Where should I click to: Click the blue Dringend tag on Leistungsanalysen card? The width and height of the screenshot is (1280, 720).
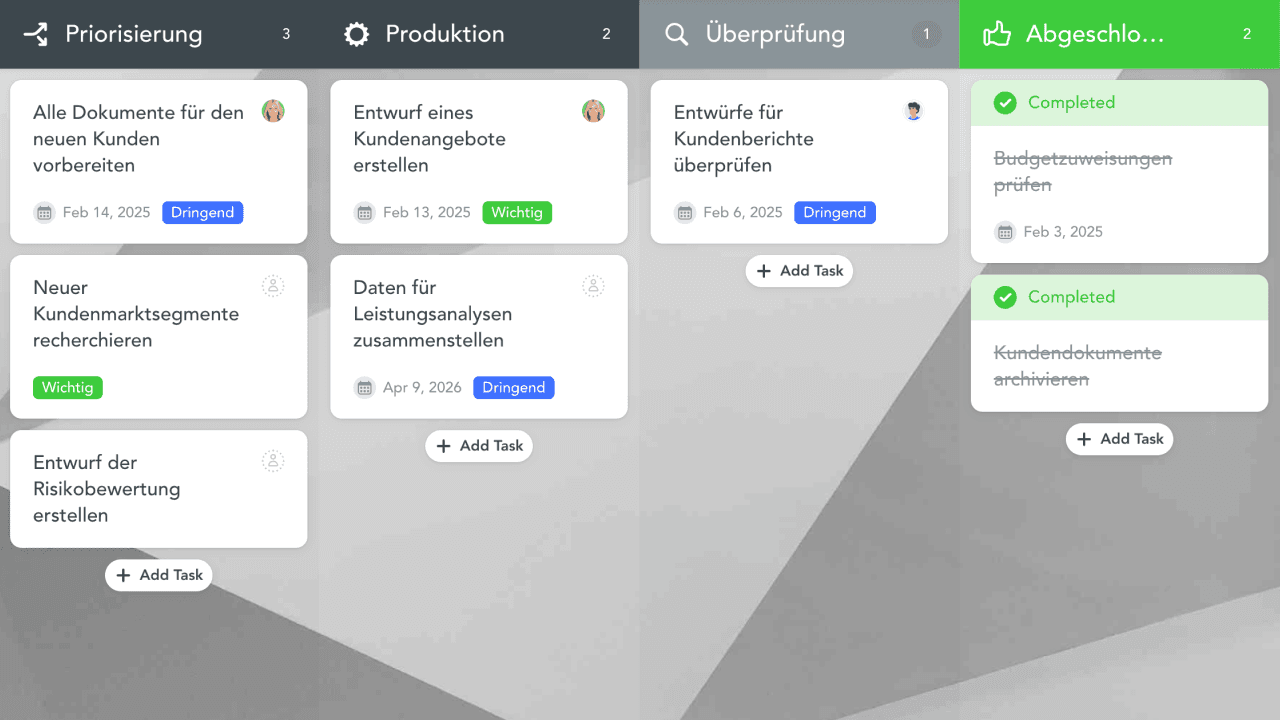(514, 388)
